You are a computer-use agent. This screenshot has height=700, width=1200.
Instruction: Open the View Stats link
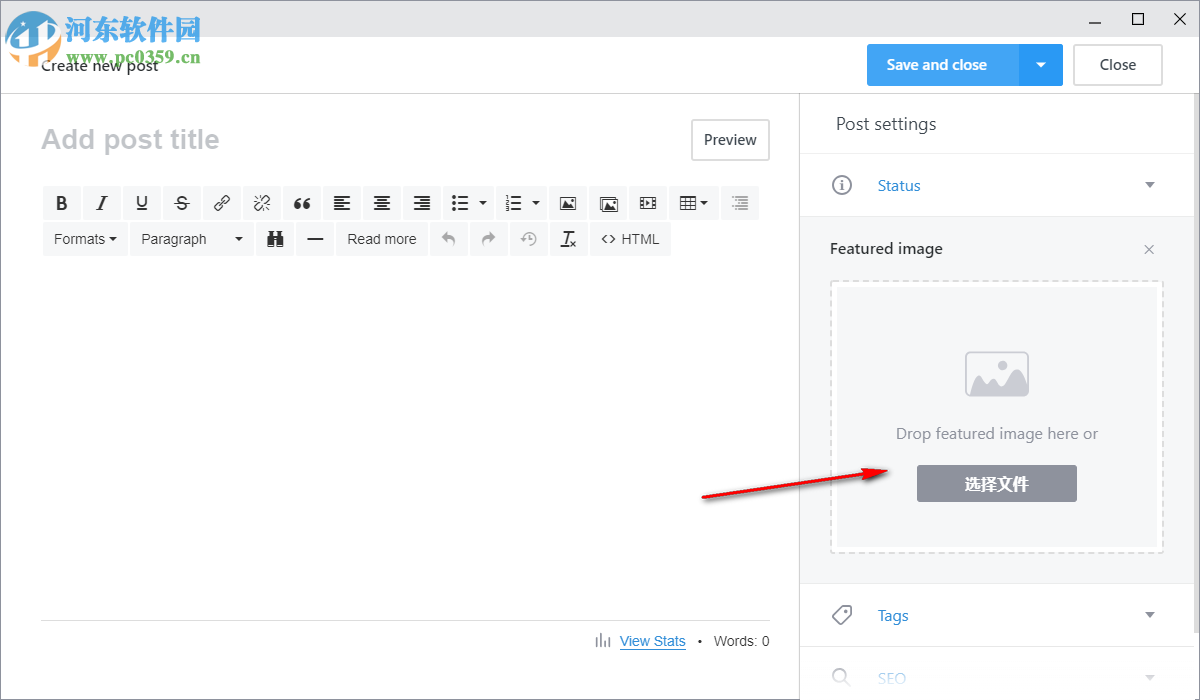(x=652, y=641)
